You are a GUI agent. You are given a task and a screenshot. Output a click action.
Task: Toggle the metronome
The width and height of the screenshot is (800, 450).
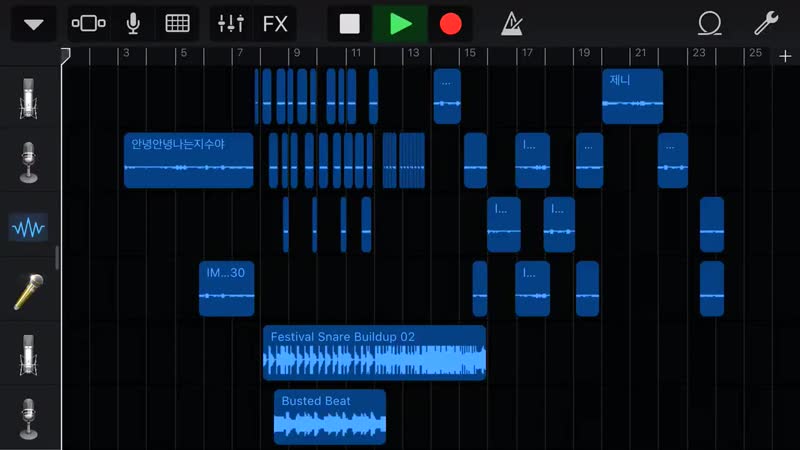coord(512,24)
